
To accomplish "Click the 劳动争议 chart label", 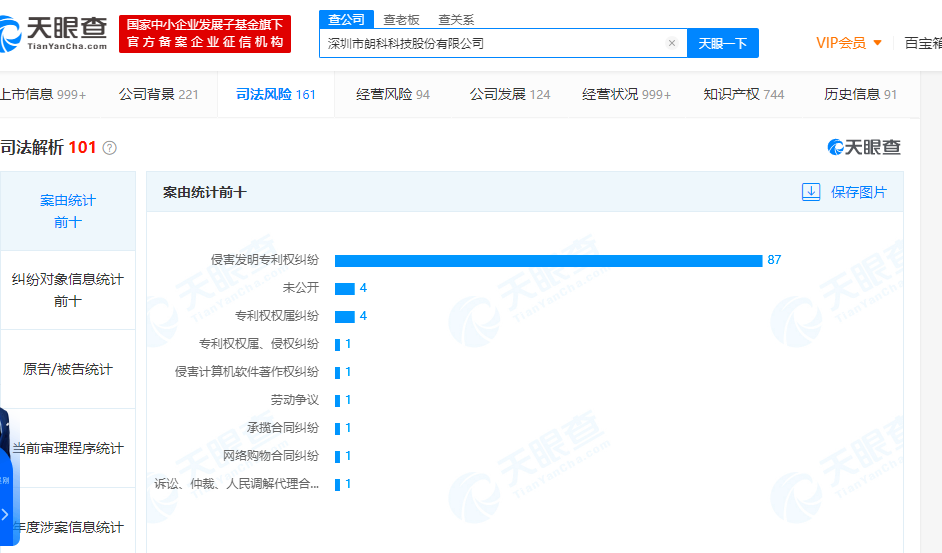I will tap(295, 400).
